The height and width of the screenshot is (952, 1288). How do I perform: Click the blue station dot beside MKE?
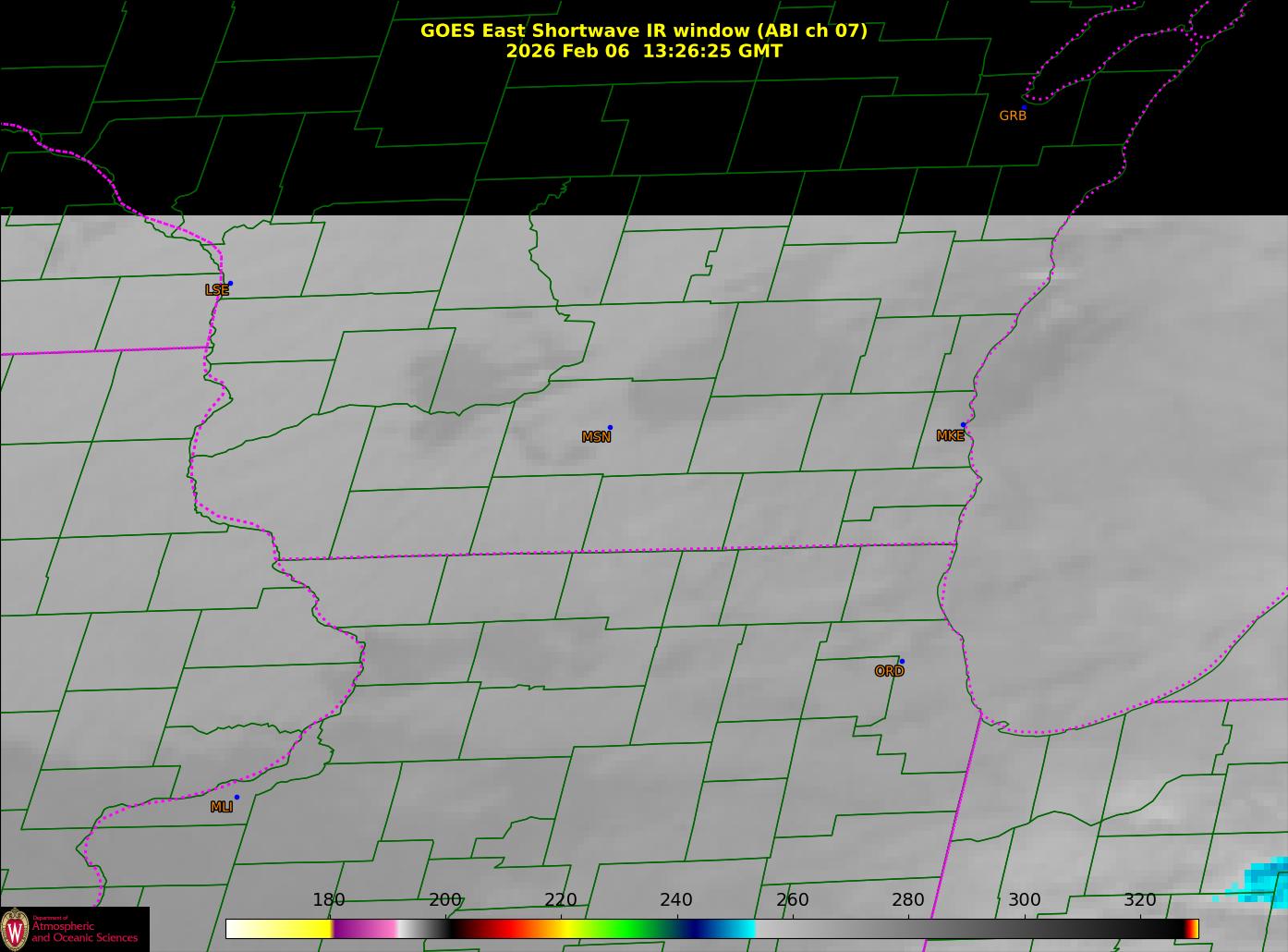click(x=963, y=425)
